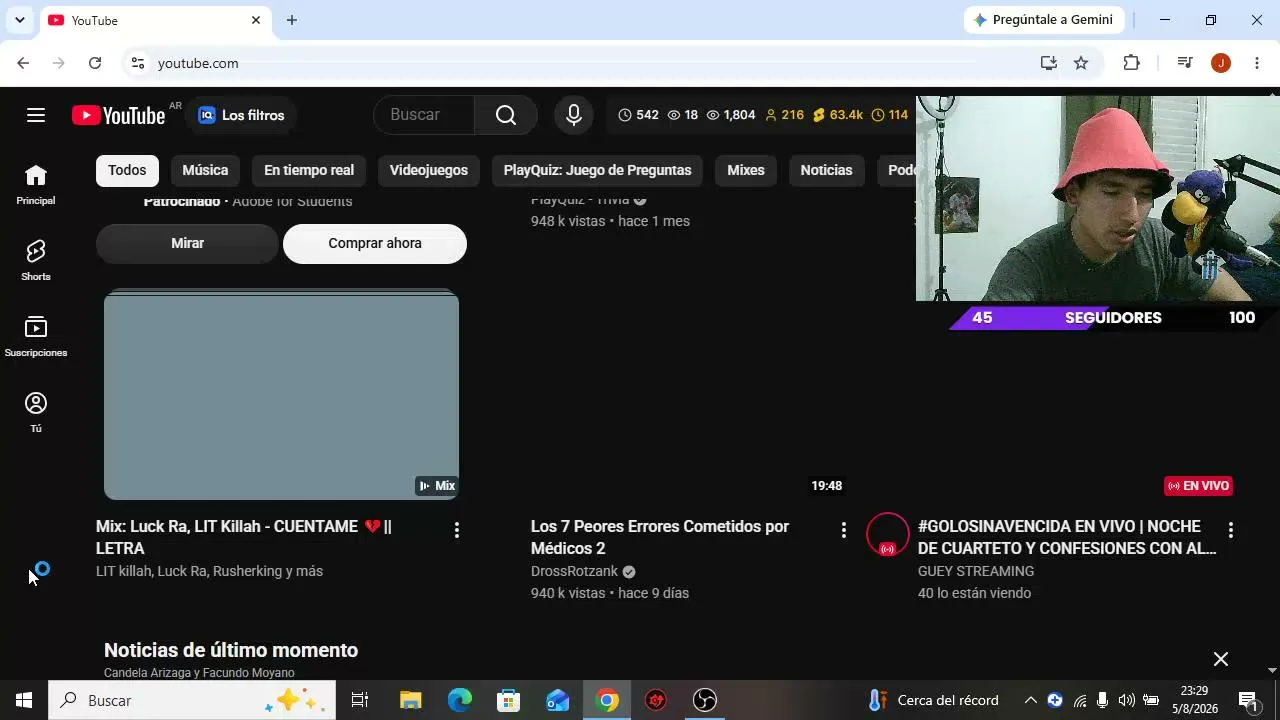Select the PlayQuiz: Juego de Preguntas chip
This screenshot has width=1280, height=720.
point(598,170)
